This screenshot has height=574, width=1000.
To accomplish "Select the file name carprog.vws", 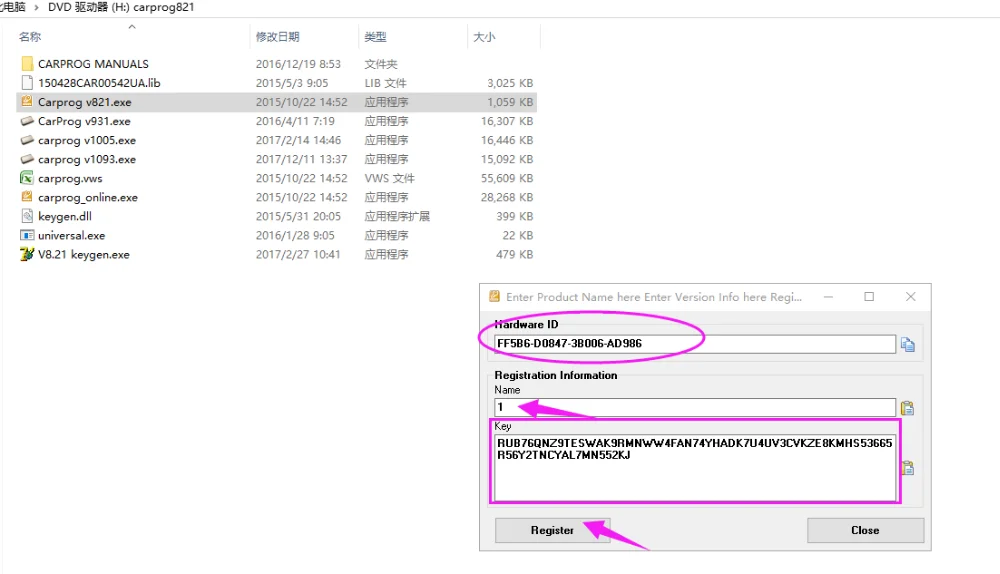I will (70, 179).
